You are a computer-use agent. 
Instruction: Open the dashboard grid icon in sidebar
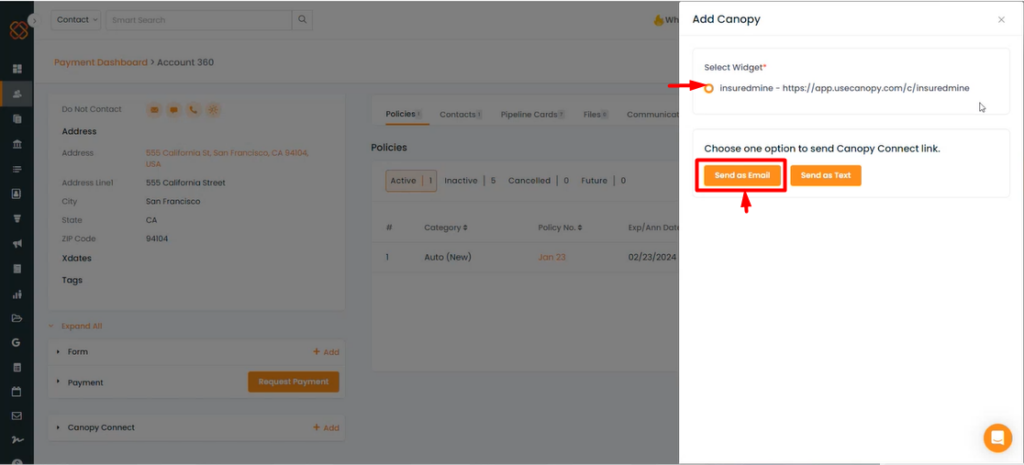18,69
